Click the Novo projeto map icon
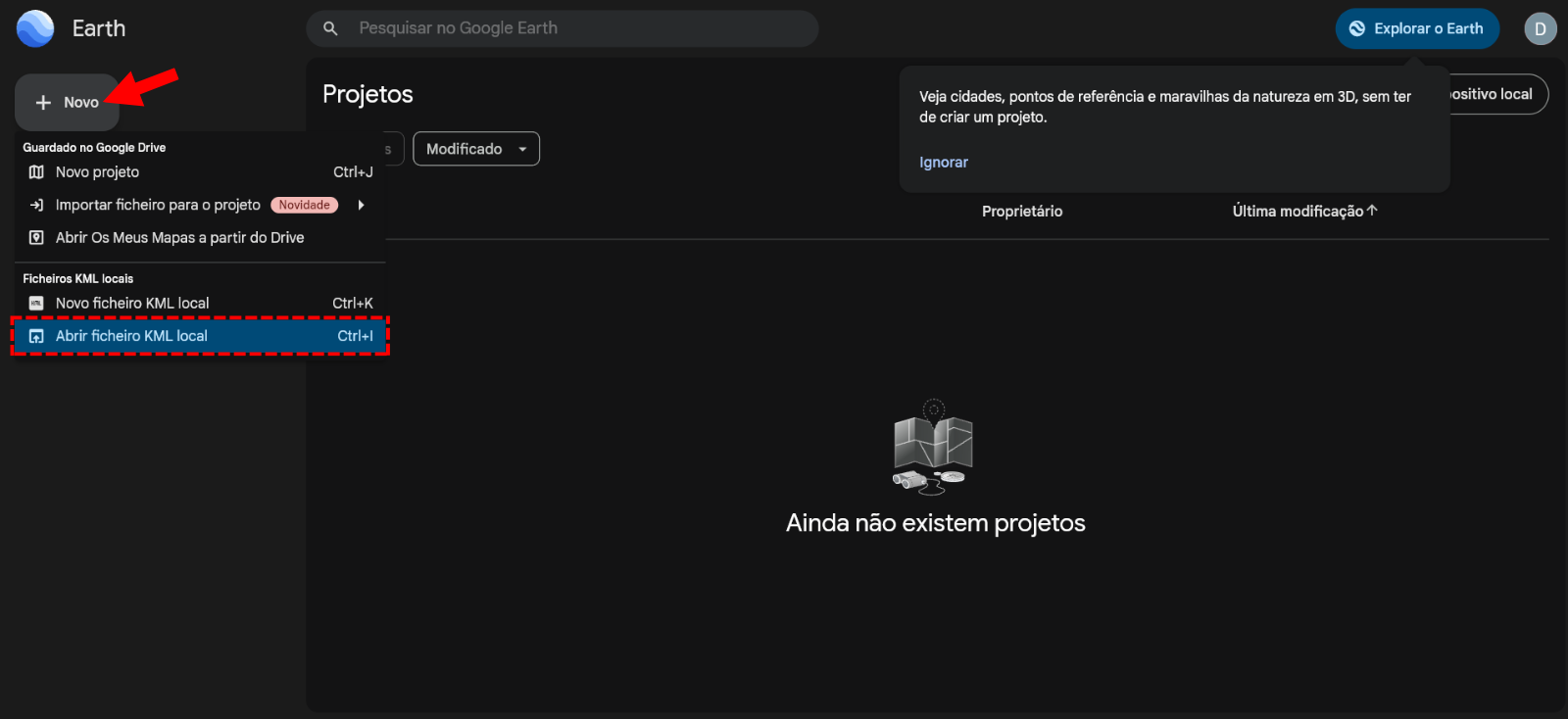Viewport: 1568px width, 719px height. tap(36, 172)
